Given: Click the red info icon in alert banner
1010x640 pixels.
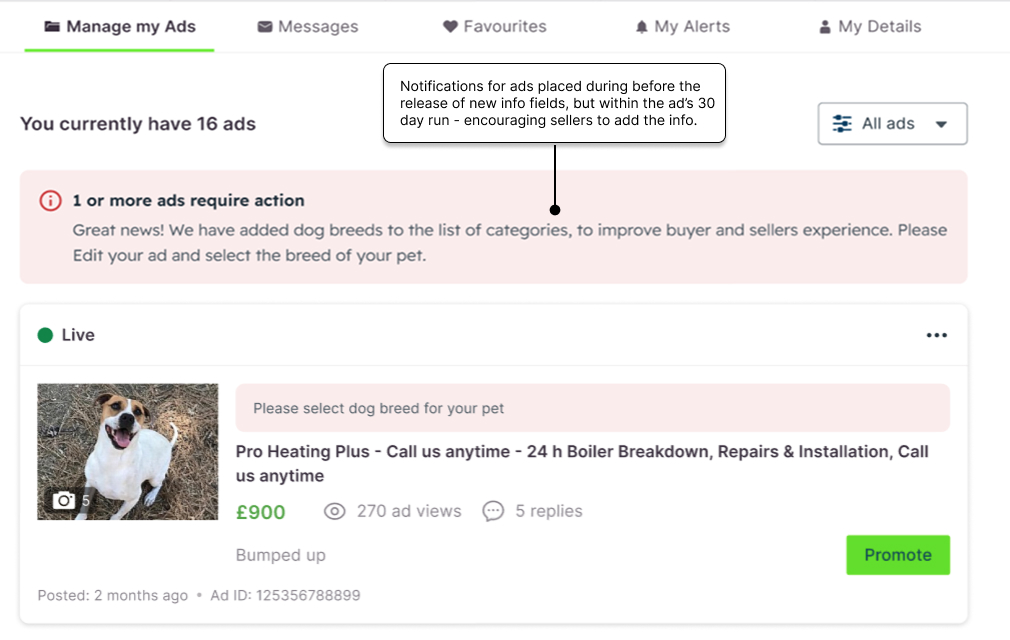Looking at the screenshot, I should tap(50, 201).
